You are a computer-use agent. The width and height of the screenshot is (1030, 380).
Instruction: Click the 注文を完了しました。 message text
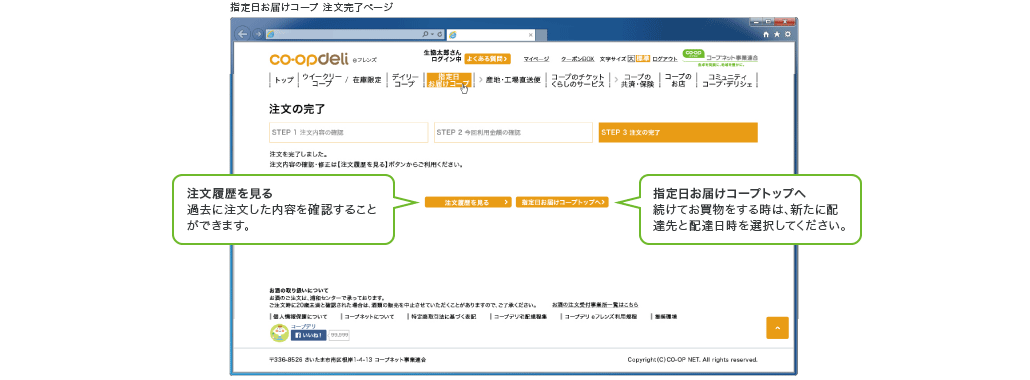298,154
